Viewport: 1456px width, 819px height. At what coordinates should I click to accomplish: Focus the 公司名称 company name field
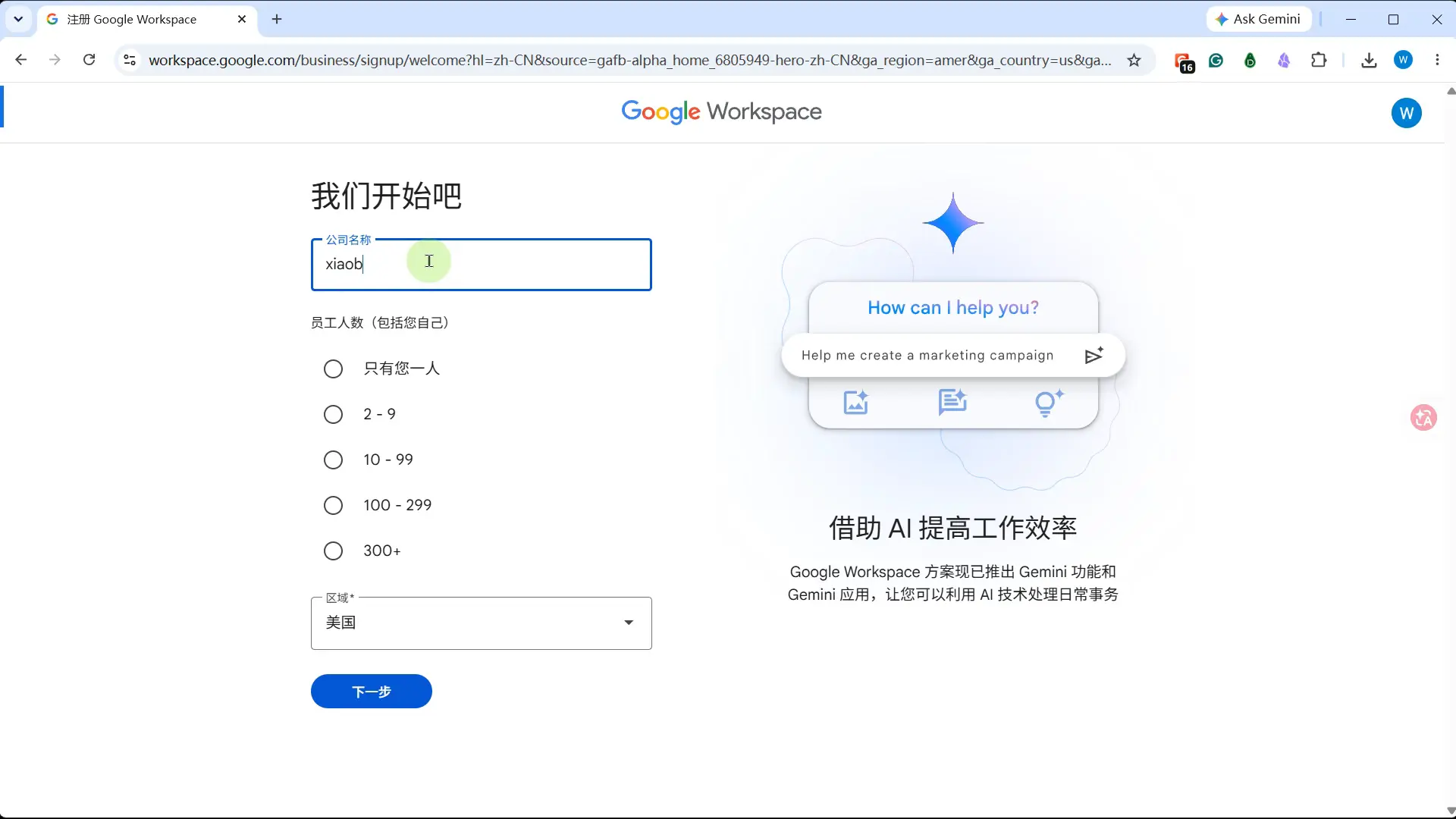(482, 265)
